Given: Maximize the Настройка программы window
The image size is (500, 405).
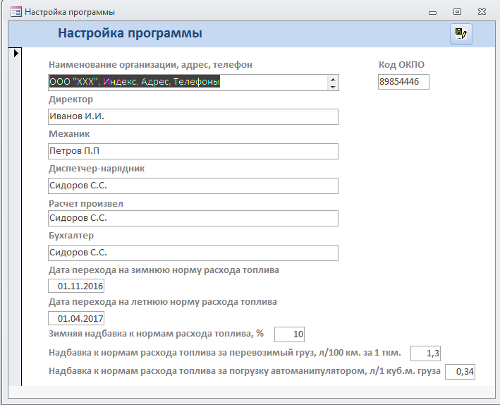Looking at the screenshot, I should point(457,12).
